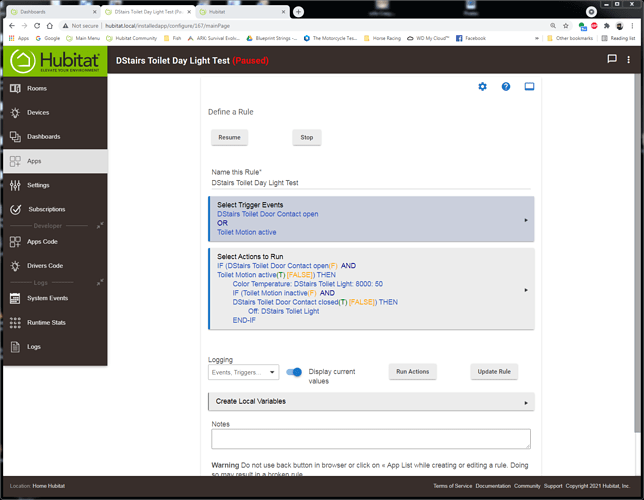The image size is (644, 500).
Task: Click the browser home icon
Action: click(50, 26)
